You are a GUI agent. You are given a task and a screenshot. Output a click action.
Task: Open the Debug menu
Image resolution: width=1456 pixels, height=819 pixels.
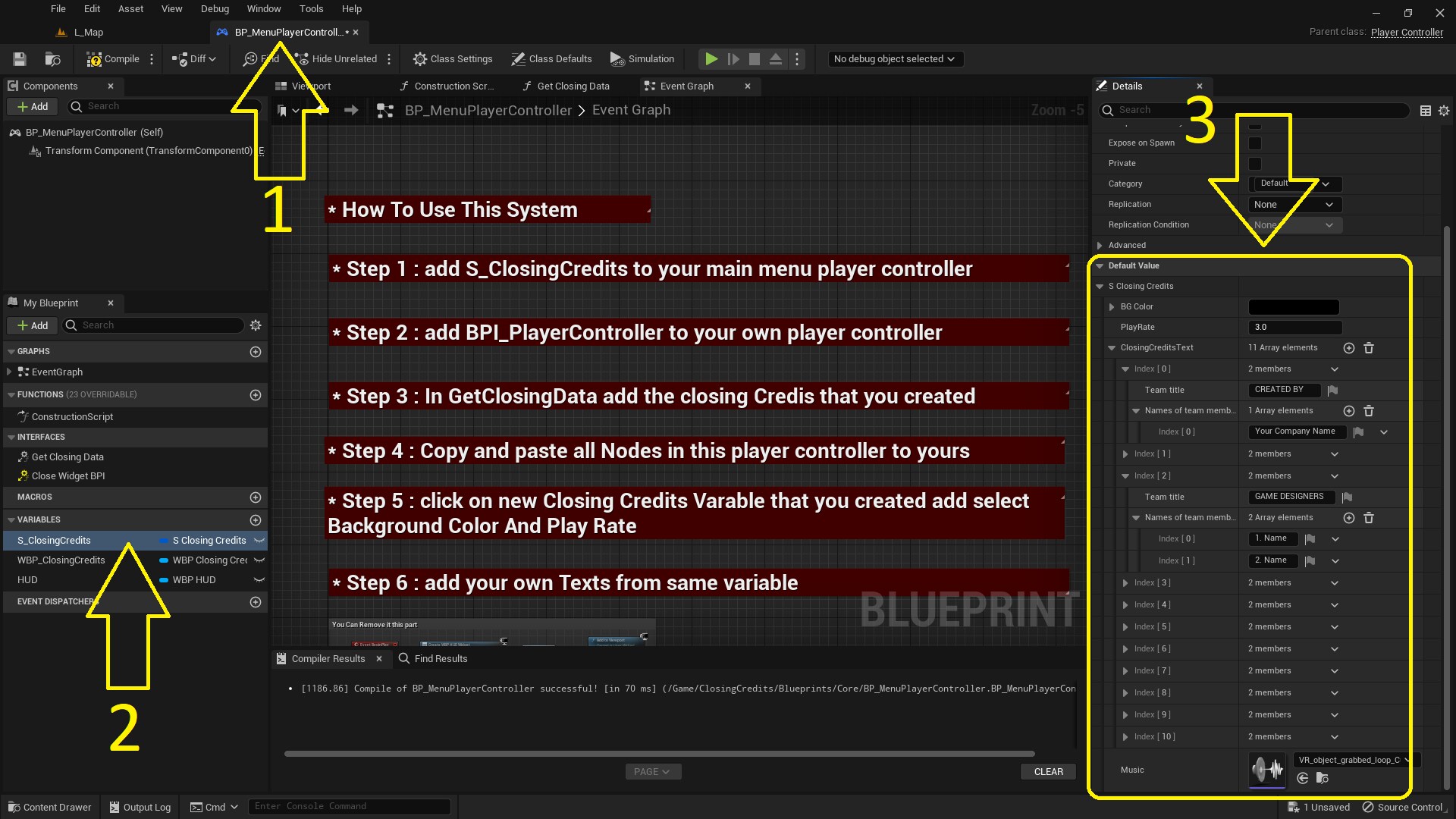pyautogui.click(x=215, y=8)
